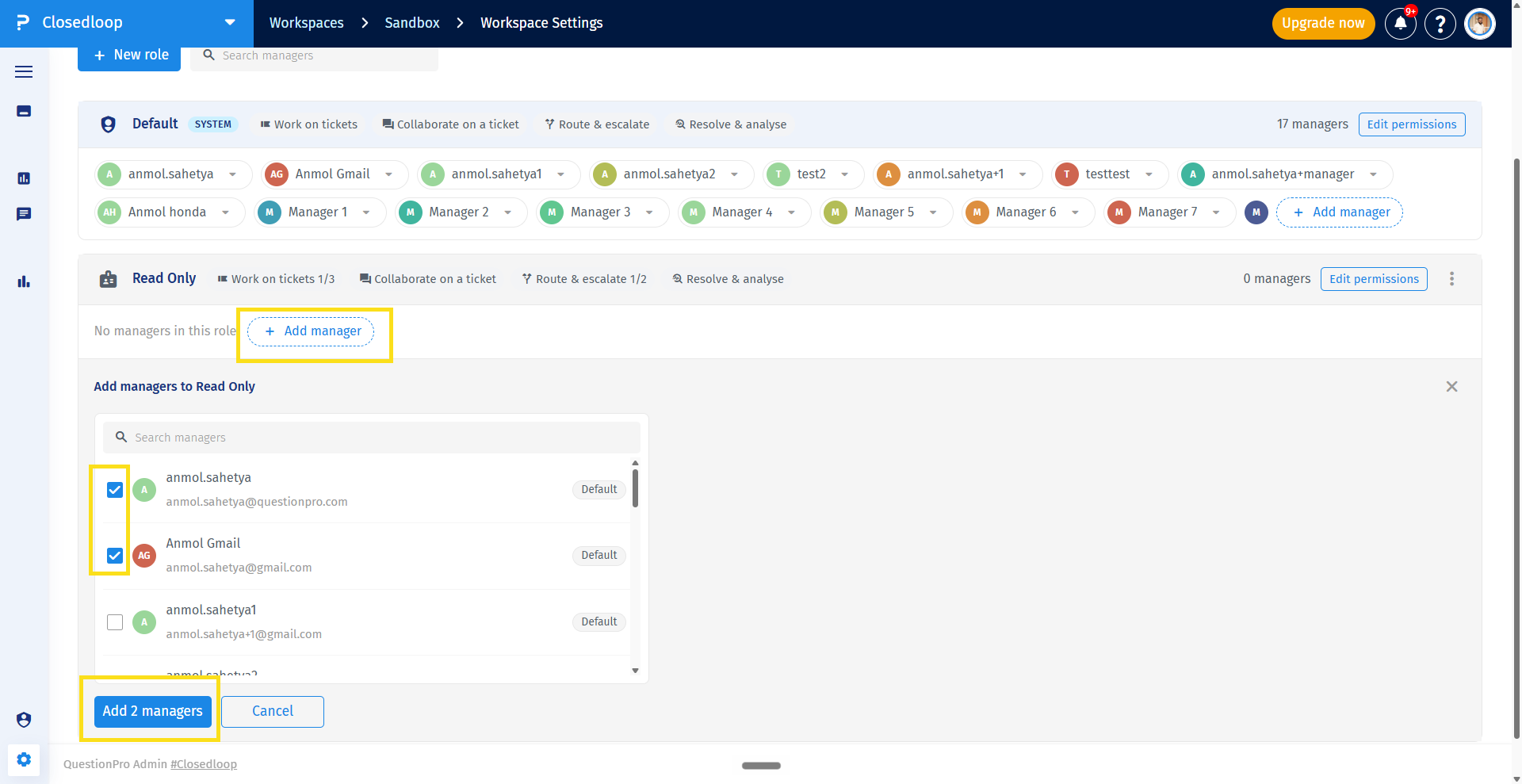The width and height of the screenshot is (1522, 784).
Task: Cancel adding managers
Action: pos(273,712)
